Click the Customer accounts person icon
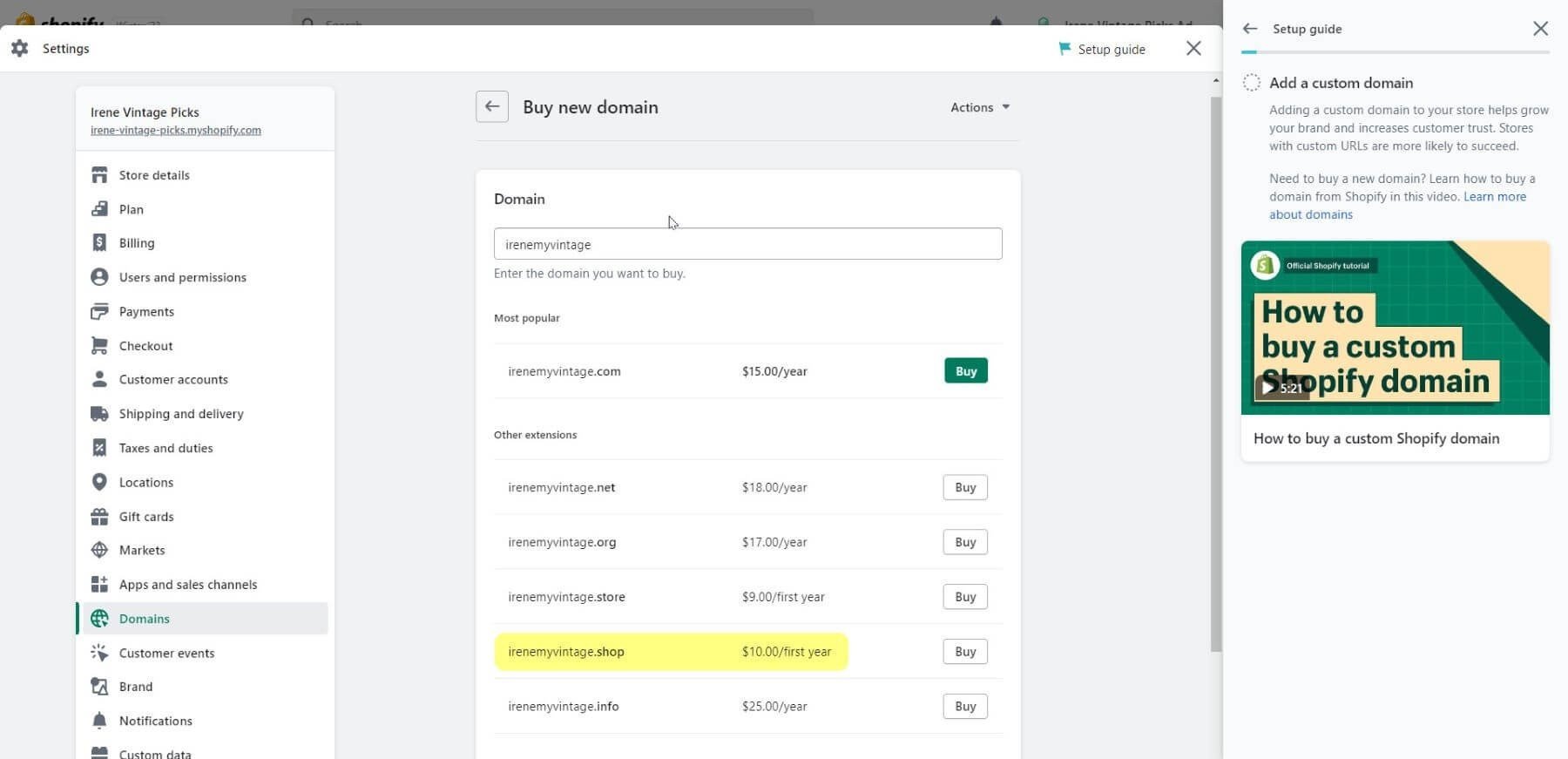The image size is (1568, 759). 99,379
